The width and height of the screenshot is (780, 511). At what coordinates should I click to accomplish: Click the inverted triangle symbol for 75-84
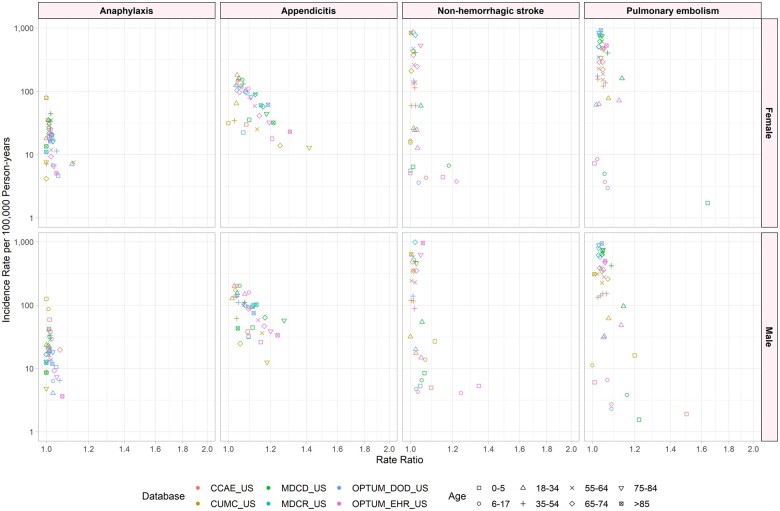[622, 488]
